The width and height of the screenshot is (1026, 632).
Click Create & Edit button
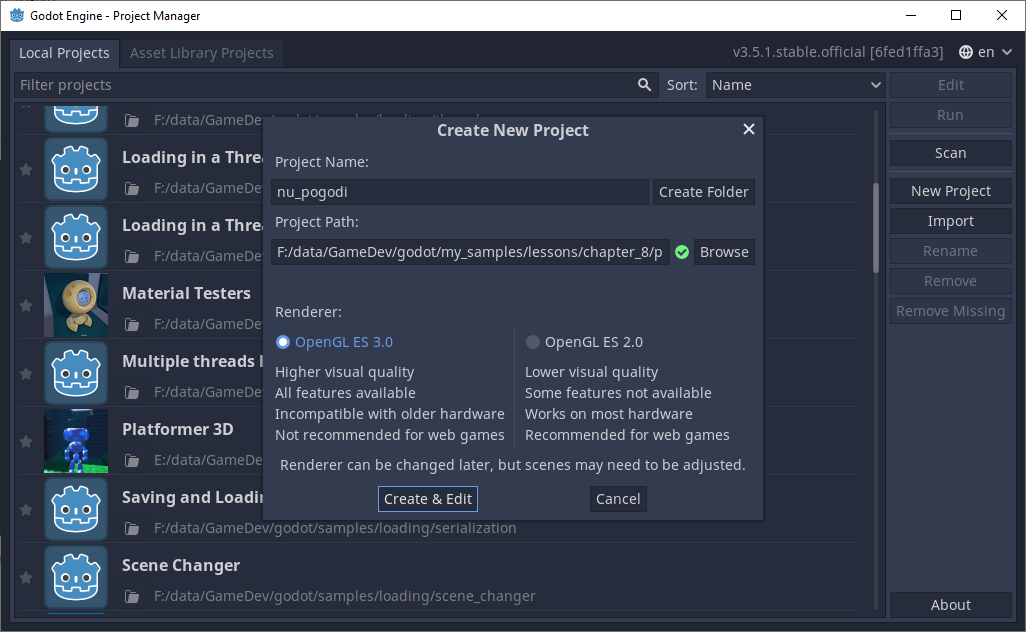[x=428, y=499]
